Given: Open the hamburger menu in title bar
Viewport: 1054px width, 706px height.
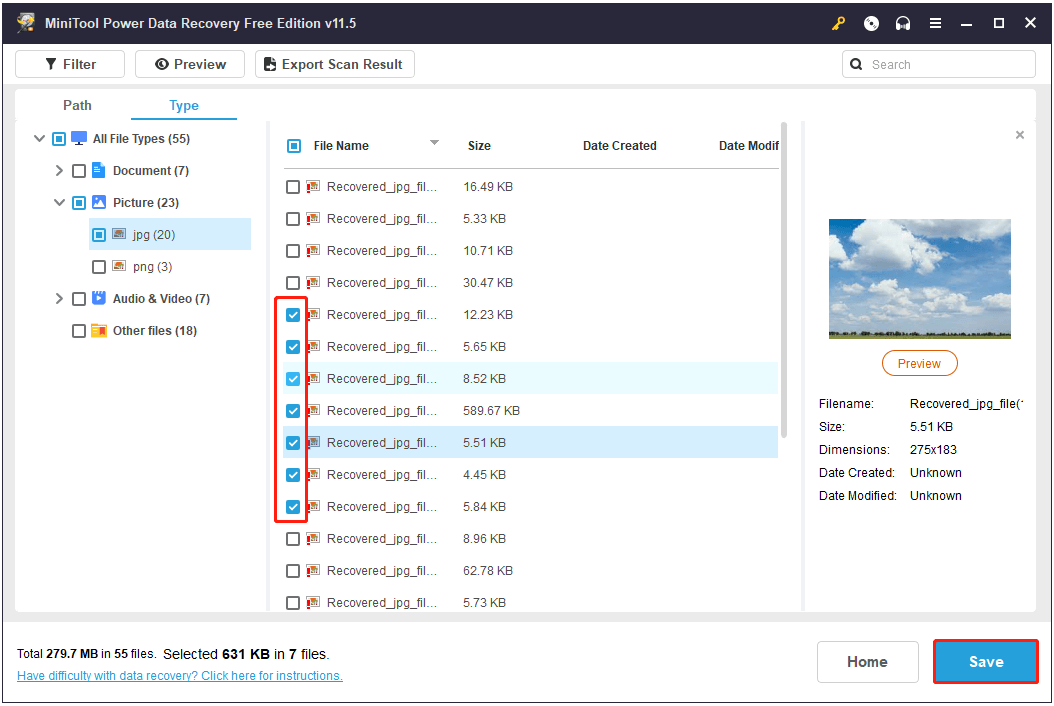Looking at the screenshot, I should (935, 23).
